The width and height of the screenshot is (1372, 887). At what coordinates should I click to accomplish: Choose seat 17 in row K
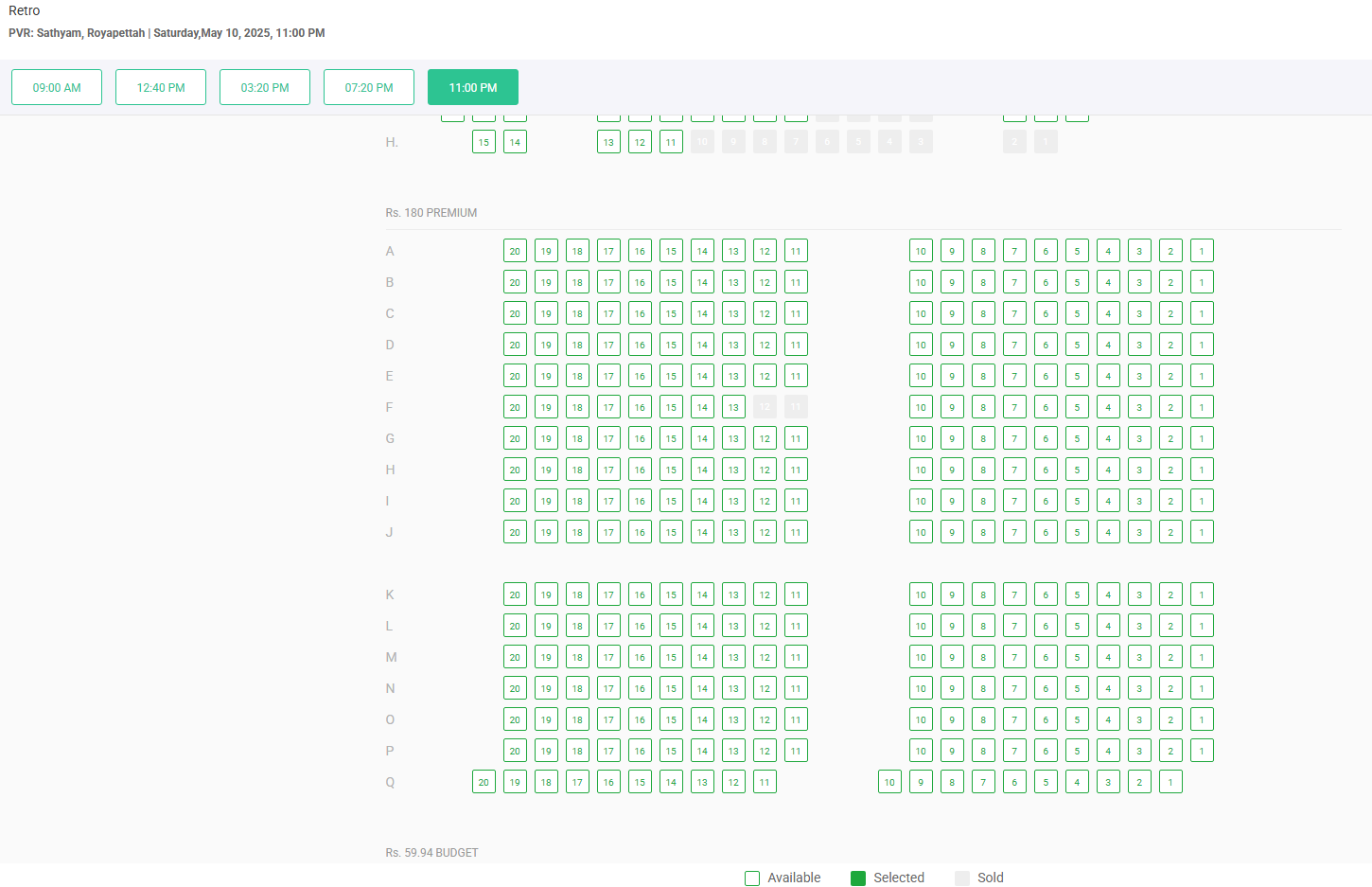(x=608, y=594)
